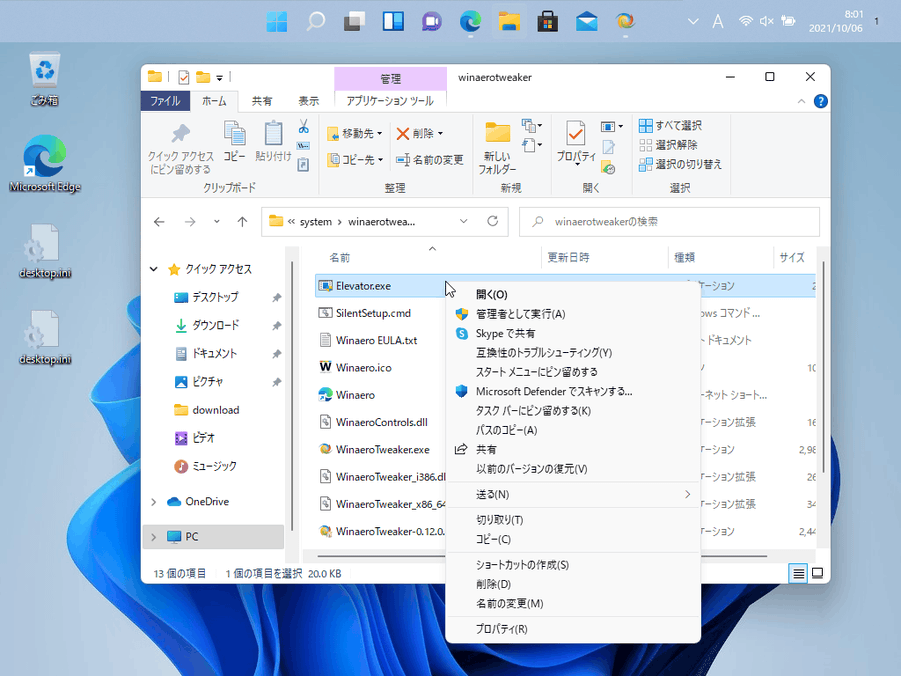Click the Paste shortcut icon in ribbon
Image resolution: width=901 pixels, height=676 pixels.
303,165
